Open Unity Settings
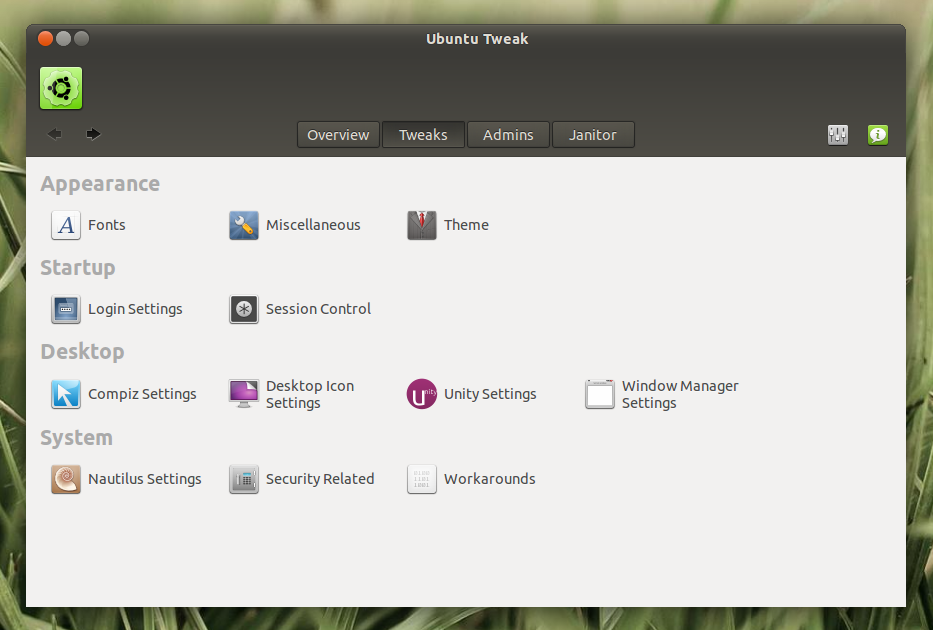This screenshot has height=630, width=933. coord(471,394)
